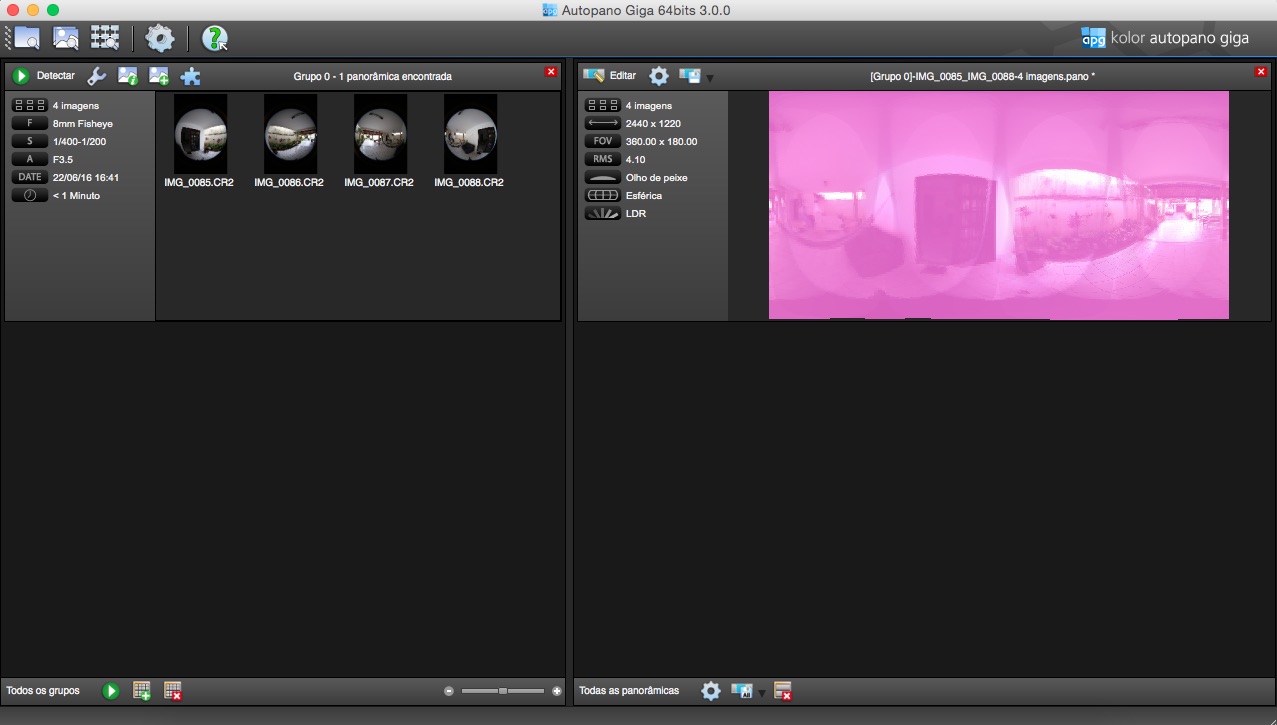Select the IMG_0086.CR2 thumbnail
The height and width of the screenshot is (725, 1277).
[290, 134]
